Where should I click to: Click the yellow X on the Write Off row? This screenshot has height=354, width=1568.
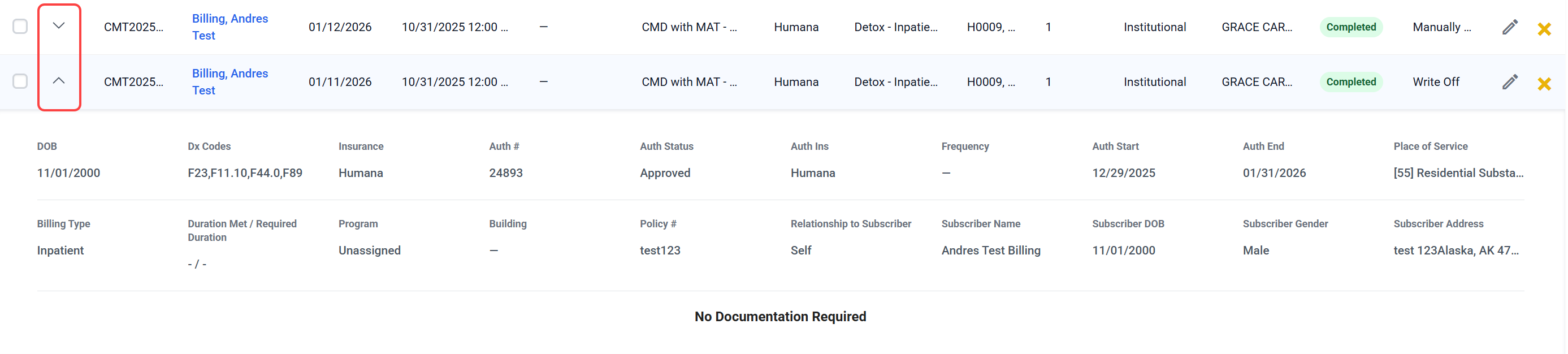coord(1544,84)
